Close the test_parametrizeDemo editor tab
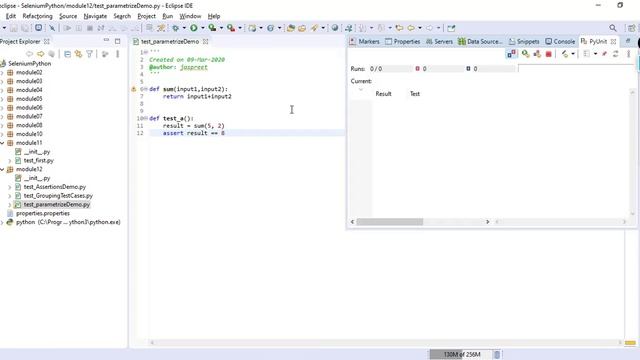The height and width of the screenshot is (360, 640). point(206,42)
